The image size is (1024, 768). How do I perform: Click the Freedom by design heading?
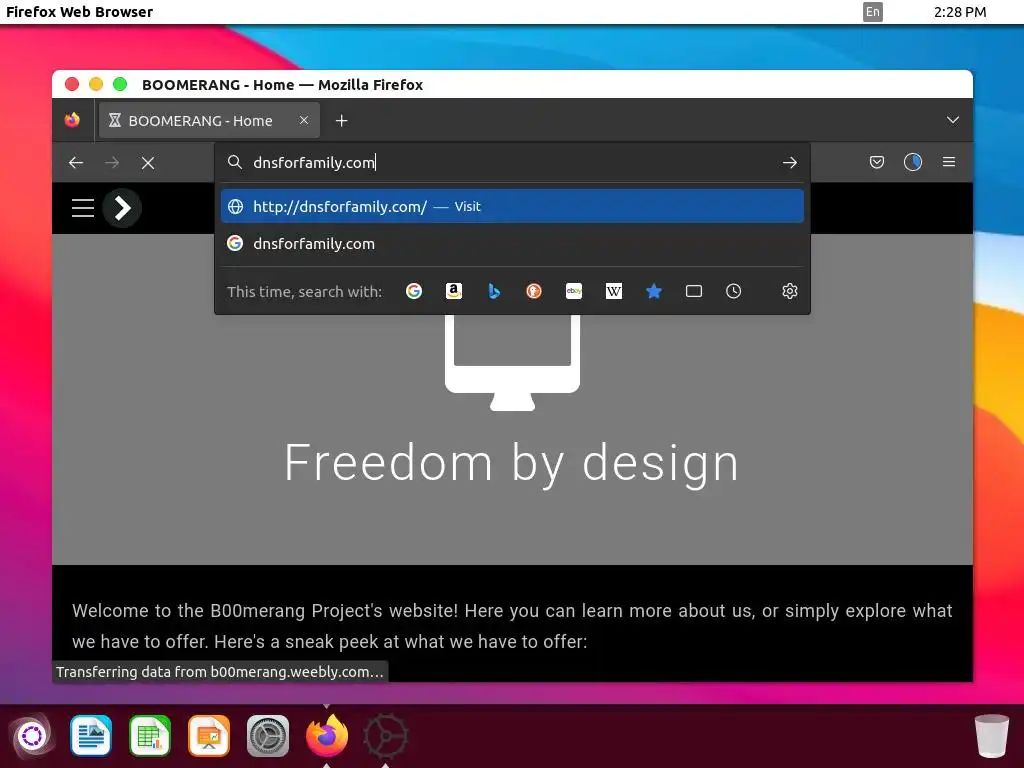click(x=512, y=463)
